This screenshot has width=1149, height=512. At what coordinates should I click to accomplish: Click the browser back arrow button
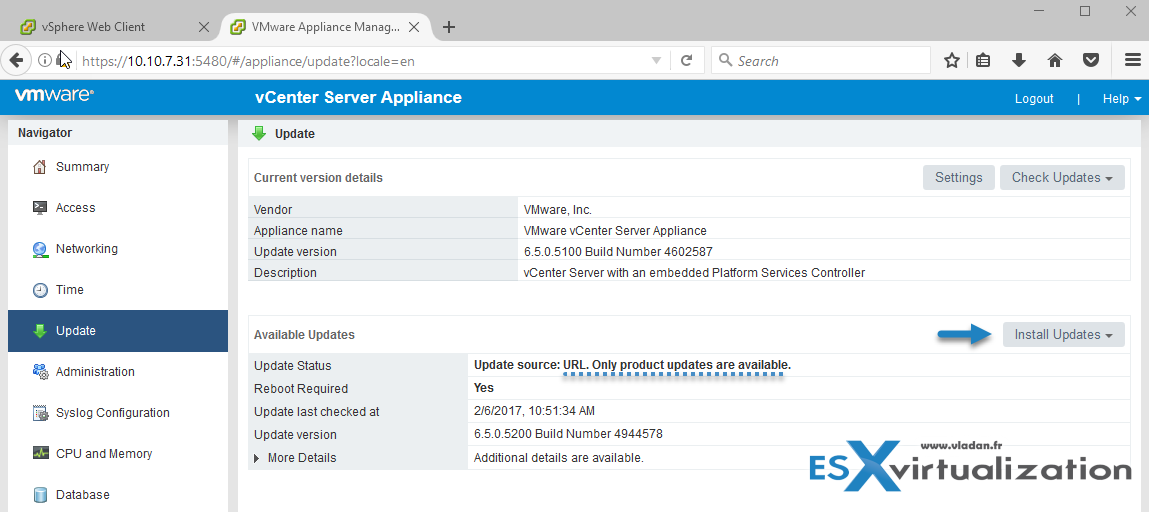click(x=15, y=61)
